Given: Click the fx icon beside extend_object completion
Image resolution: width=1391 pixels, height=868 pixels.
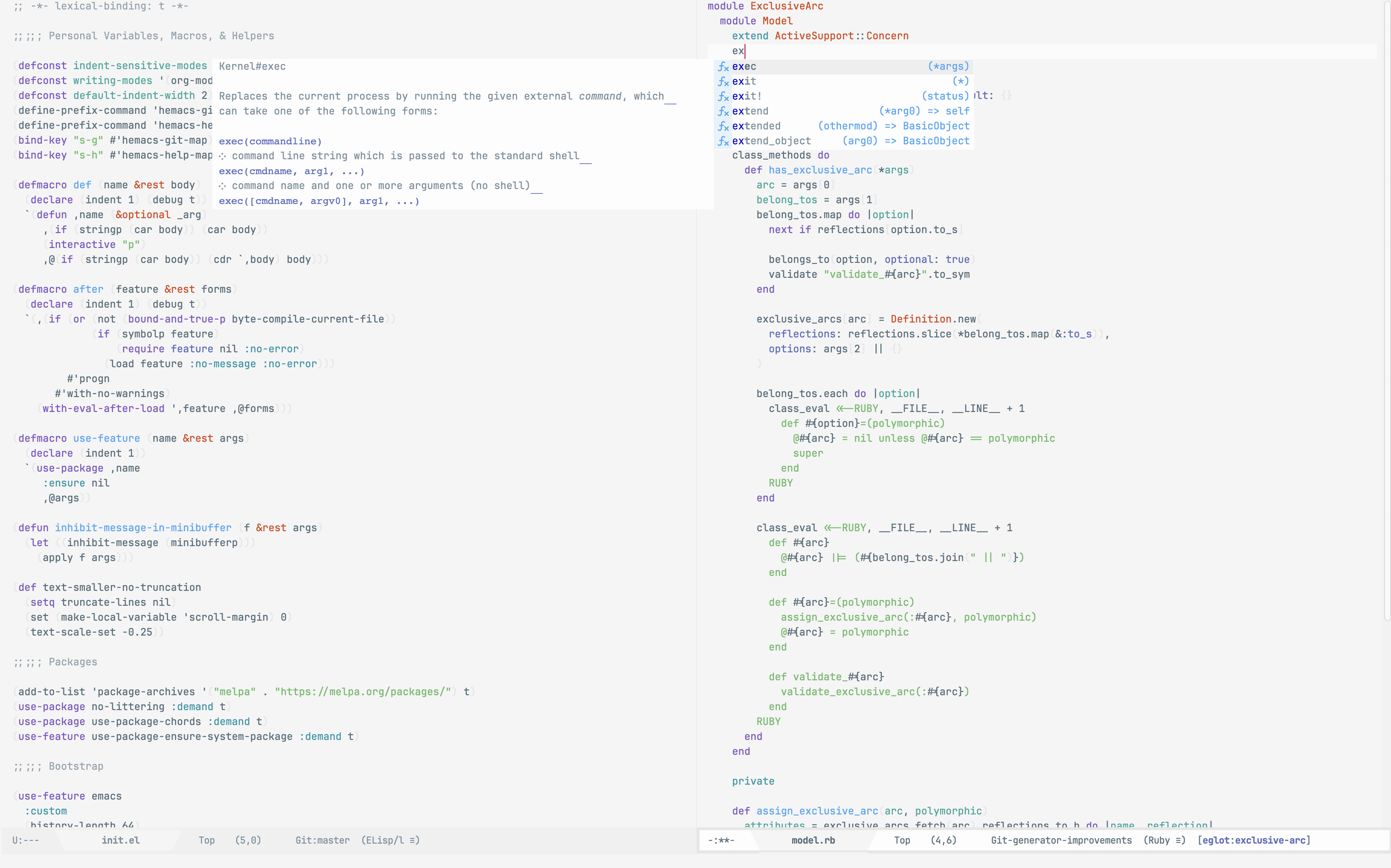Looking at the screenshot, I should click(x=723, y=141).
